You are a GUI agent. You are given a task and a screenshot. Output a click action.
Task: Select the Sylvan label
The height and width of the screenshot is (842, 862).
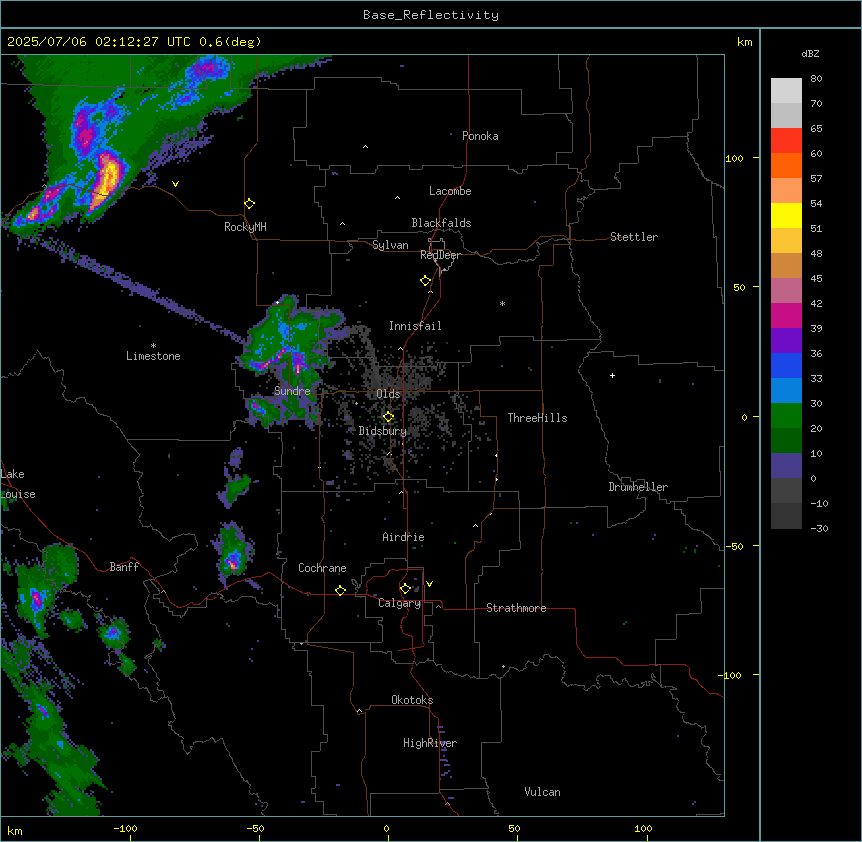(390, 245)
